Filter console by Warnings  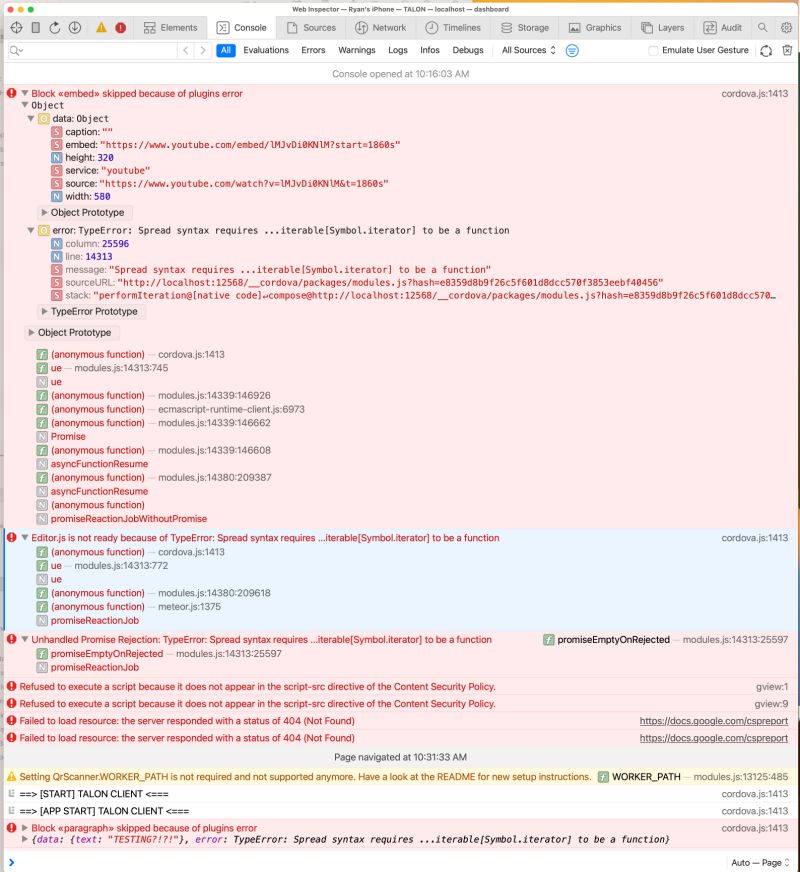tap(356, 50)
